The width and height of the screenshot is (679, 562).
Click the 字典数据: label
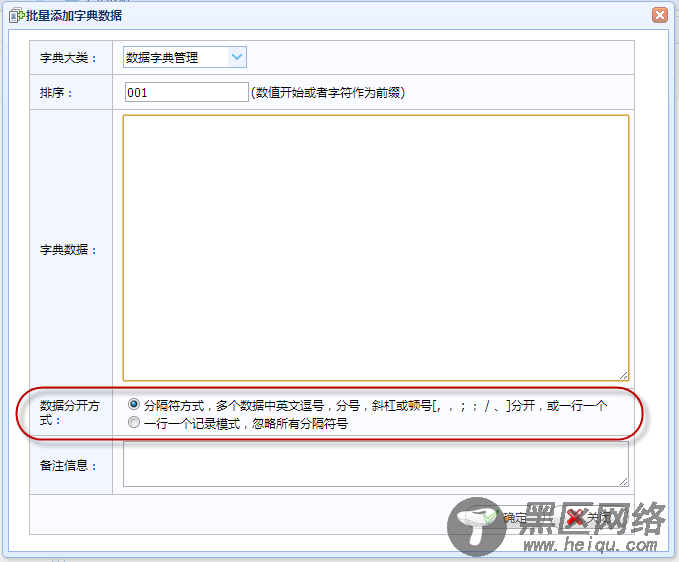(68, 250)
